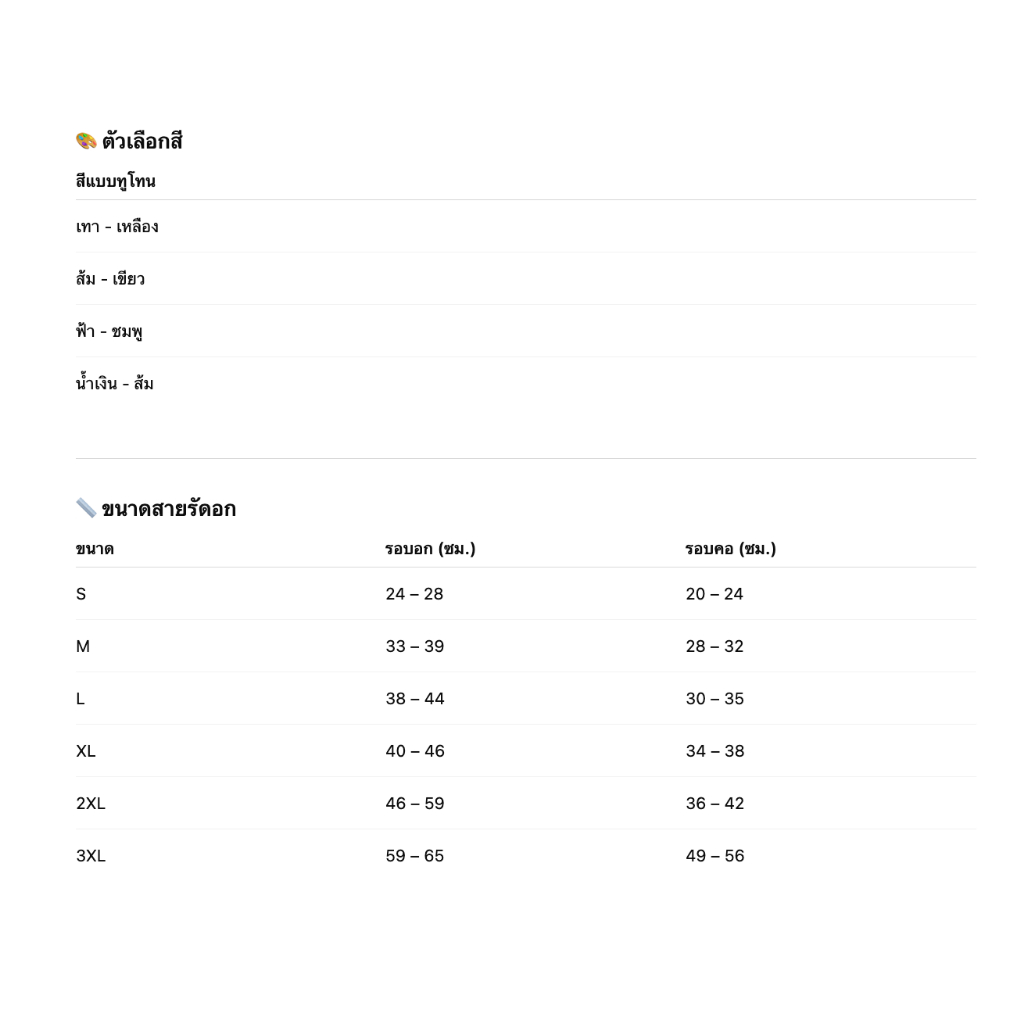The width and height of the screenshot is (1024, 1024).
Task: Click the รอบอก (ซม.) column header
Action: (x=430, y=549)
